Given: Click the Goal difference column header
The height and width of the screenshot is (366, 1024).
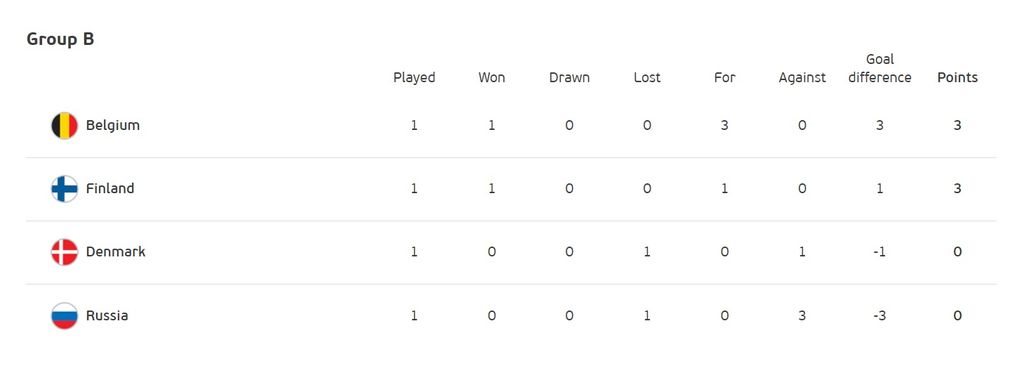Looking at the screenshot, I should (880, 69).
